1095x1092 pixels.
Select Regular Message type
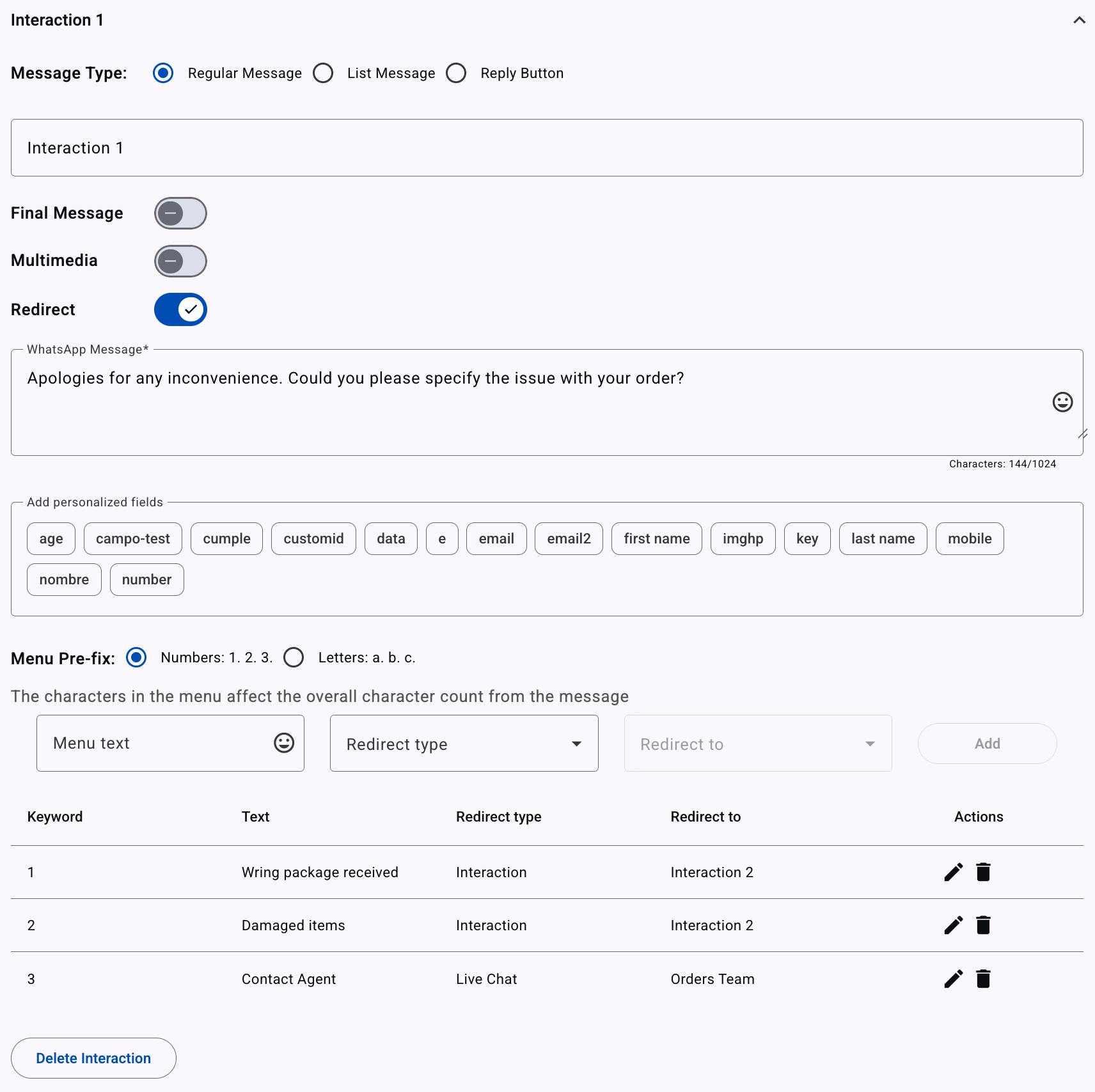163,73
